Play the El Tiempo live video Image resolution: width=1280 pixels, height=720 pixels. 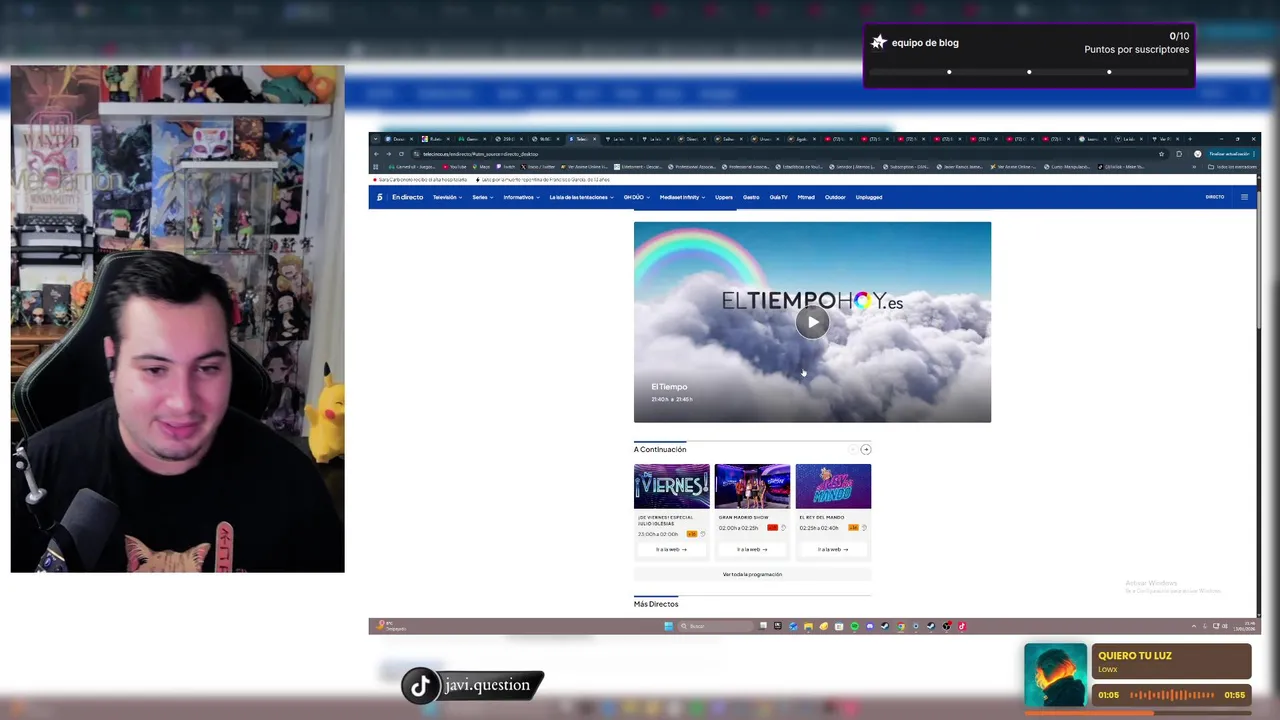[x=812, y=322]
